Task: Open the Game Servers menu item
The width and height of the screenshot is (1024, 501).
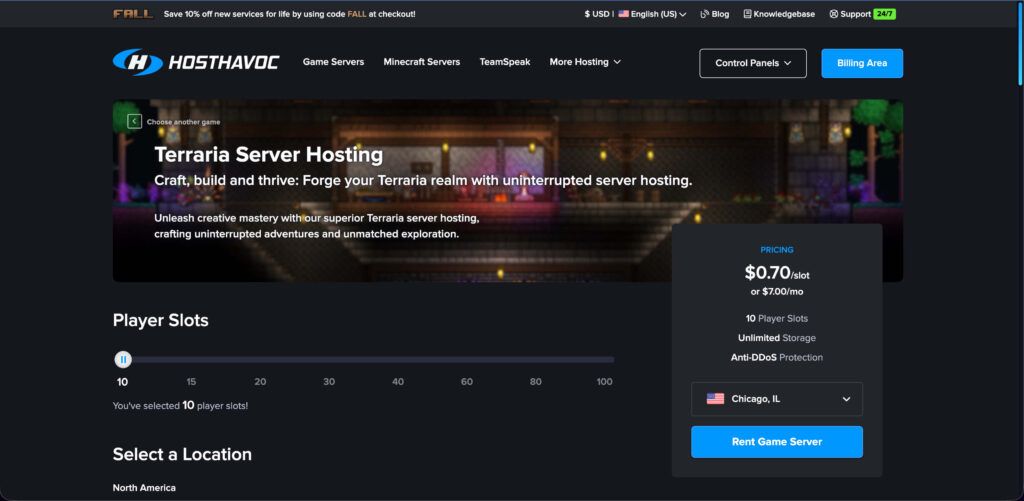Action: [x=333, y=62]
